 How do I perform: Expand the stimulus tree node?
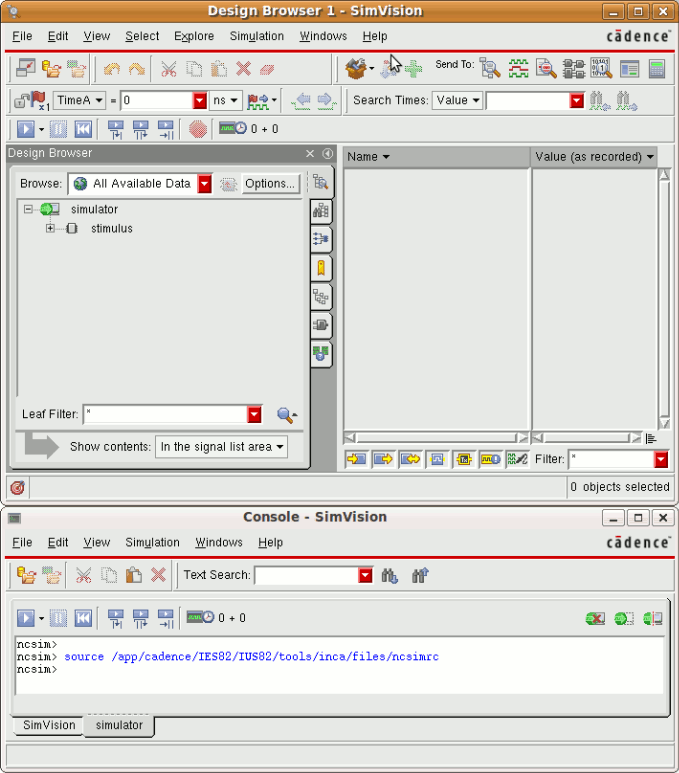click(50, 228)
